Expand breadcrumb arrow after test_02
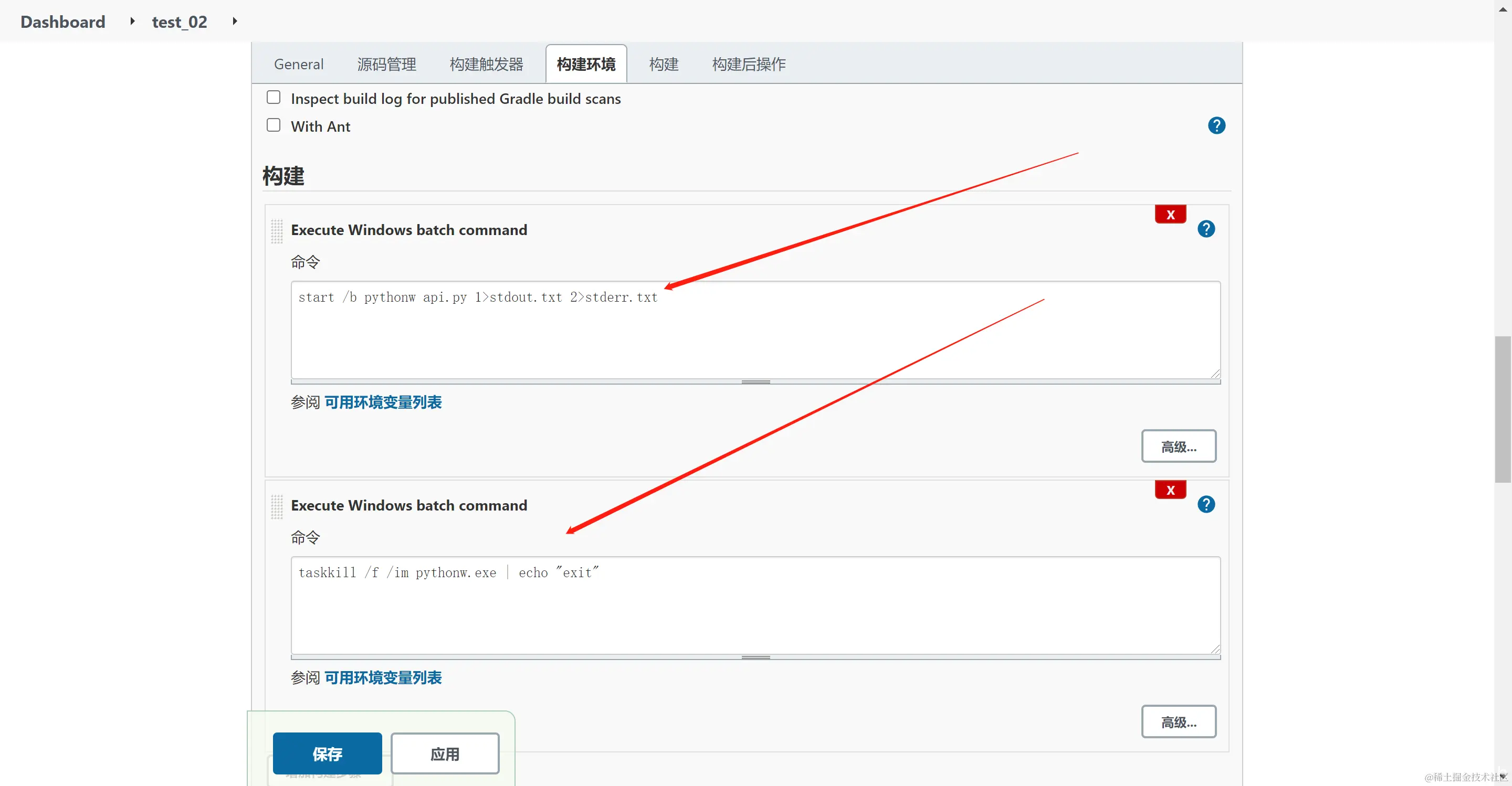The height and width of the screenshot is (786, 1512). pyautogui.click(x=234, y=21)
